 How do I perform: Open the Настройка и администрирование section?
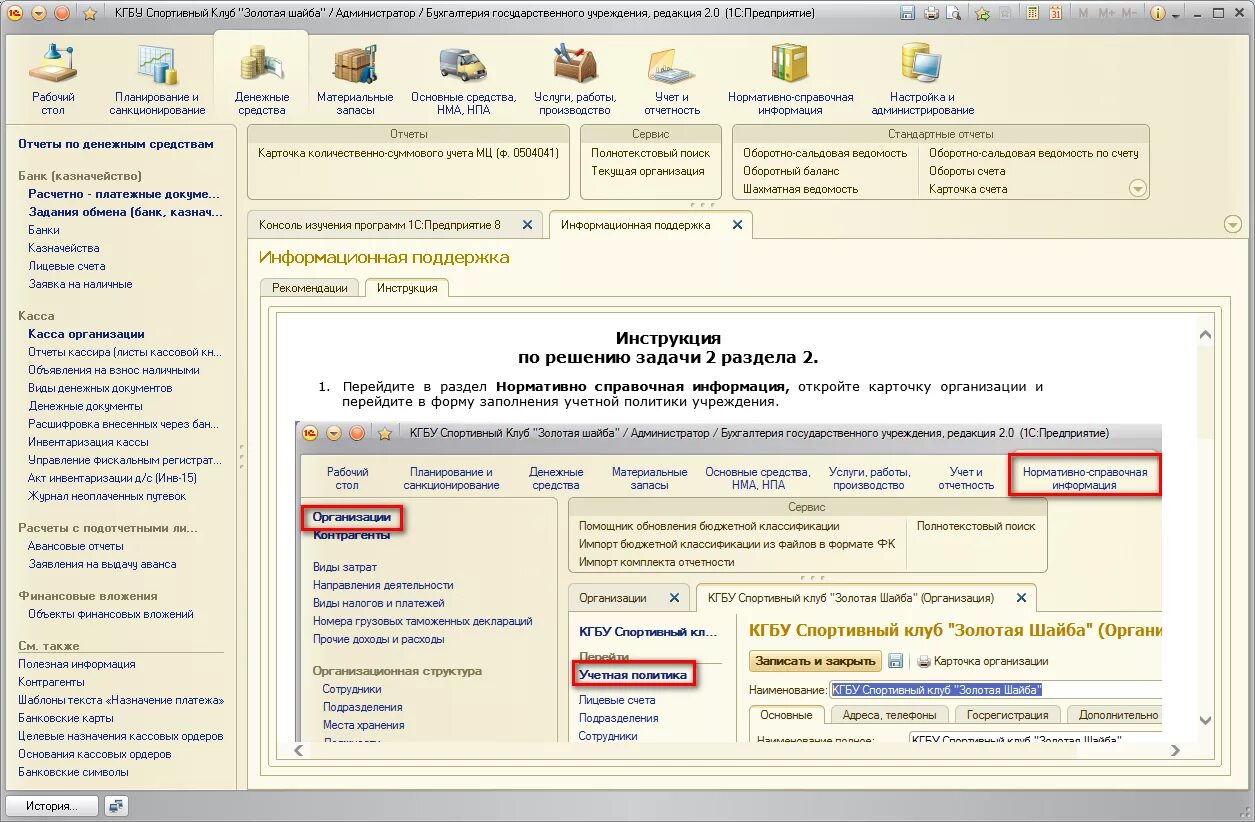click(922, 80)
